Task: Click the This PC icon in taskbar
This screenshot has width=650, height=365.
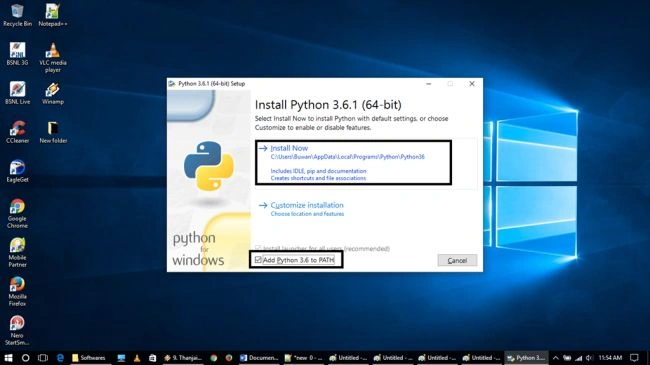Action: tap(121, 358)
